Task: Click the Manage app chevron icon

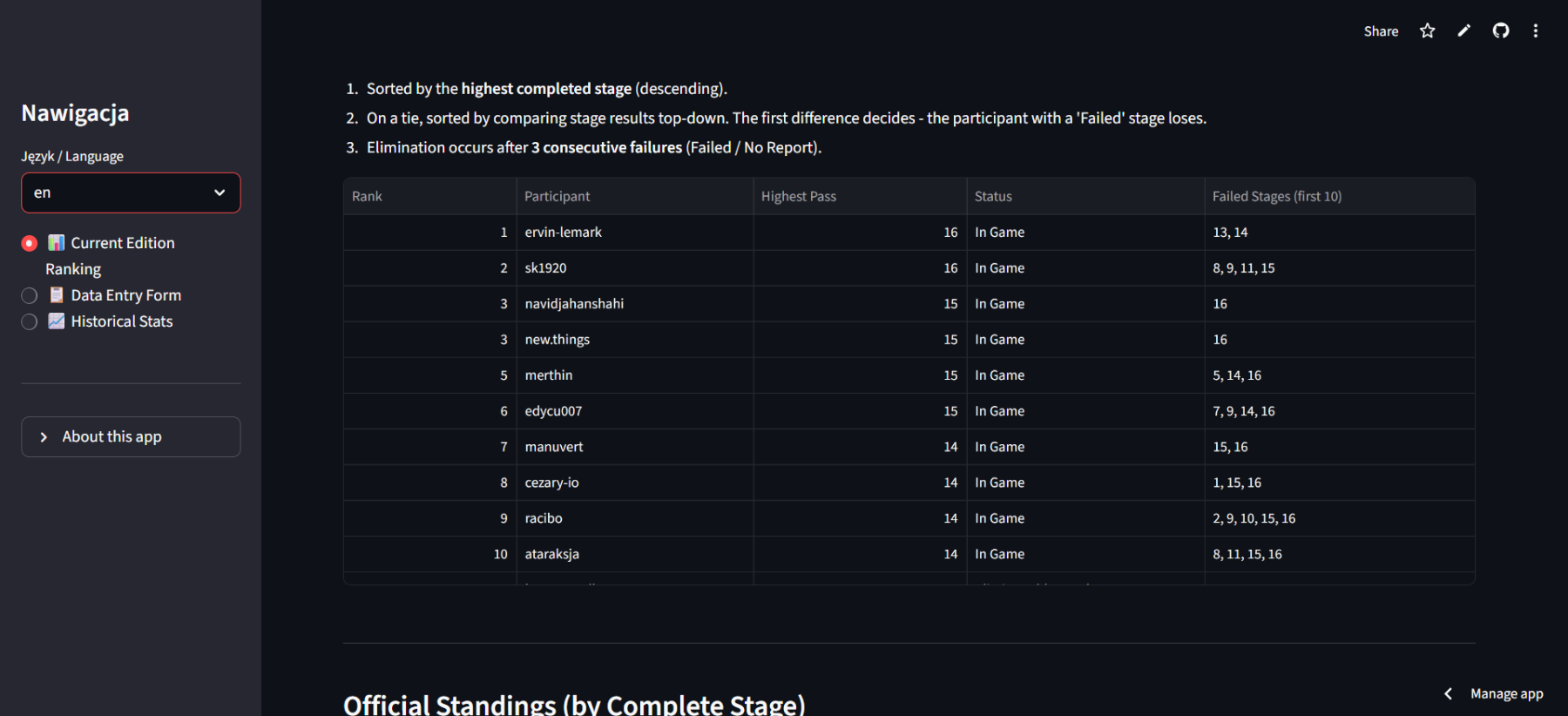Action: point(1448,693)
